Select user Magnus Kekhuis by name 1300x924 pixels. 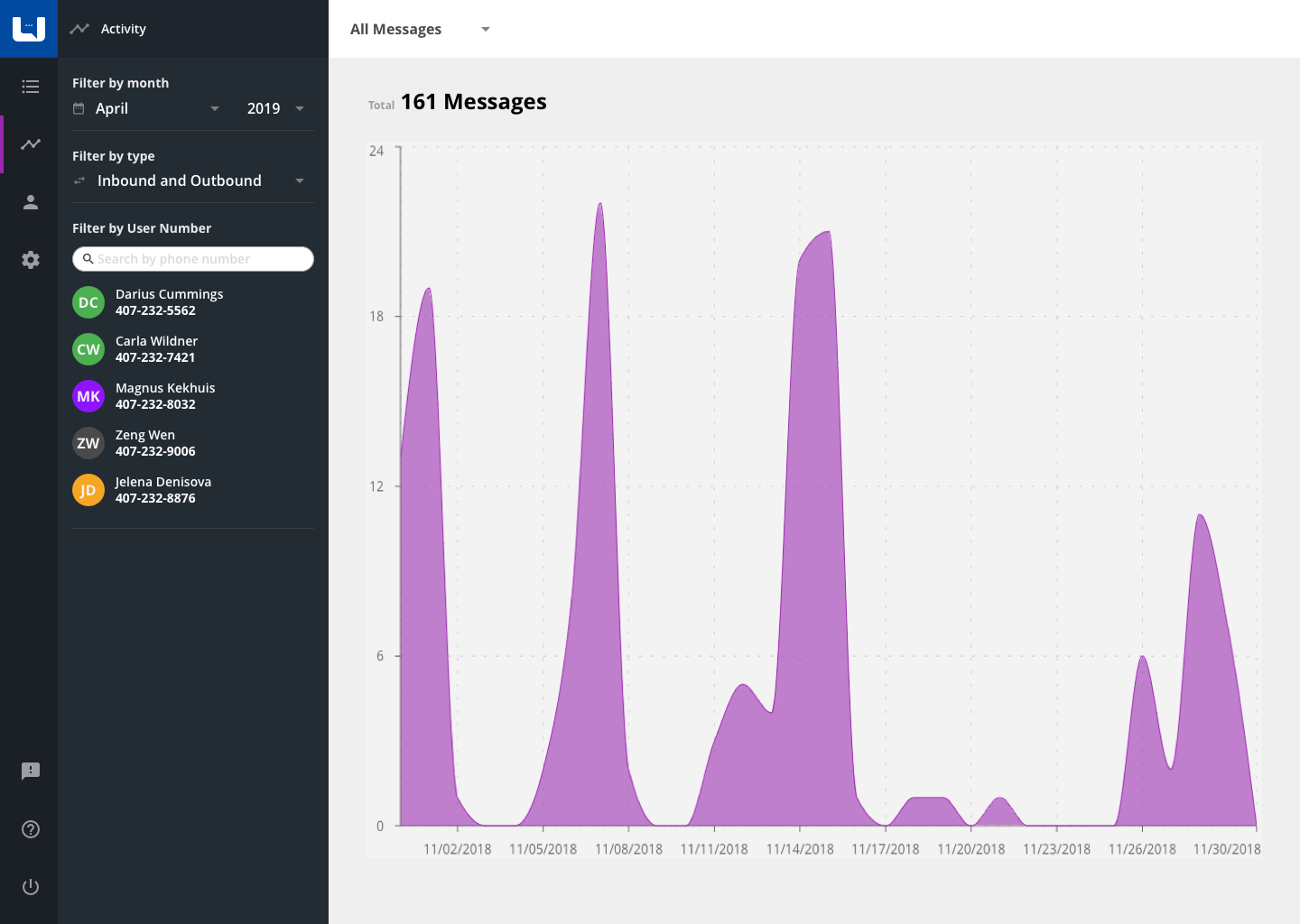pyautogui.click(x=165, y=388)
